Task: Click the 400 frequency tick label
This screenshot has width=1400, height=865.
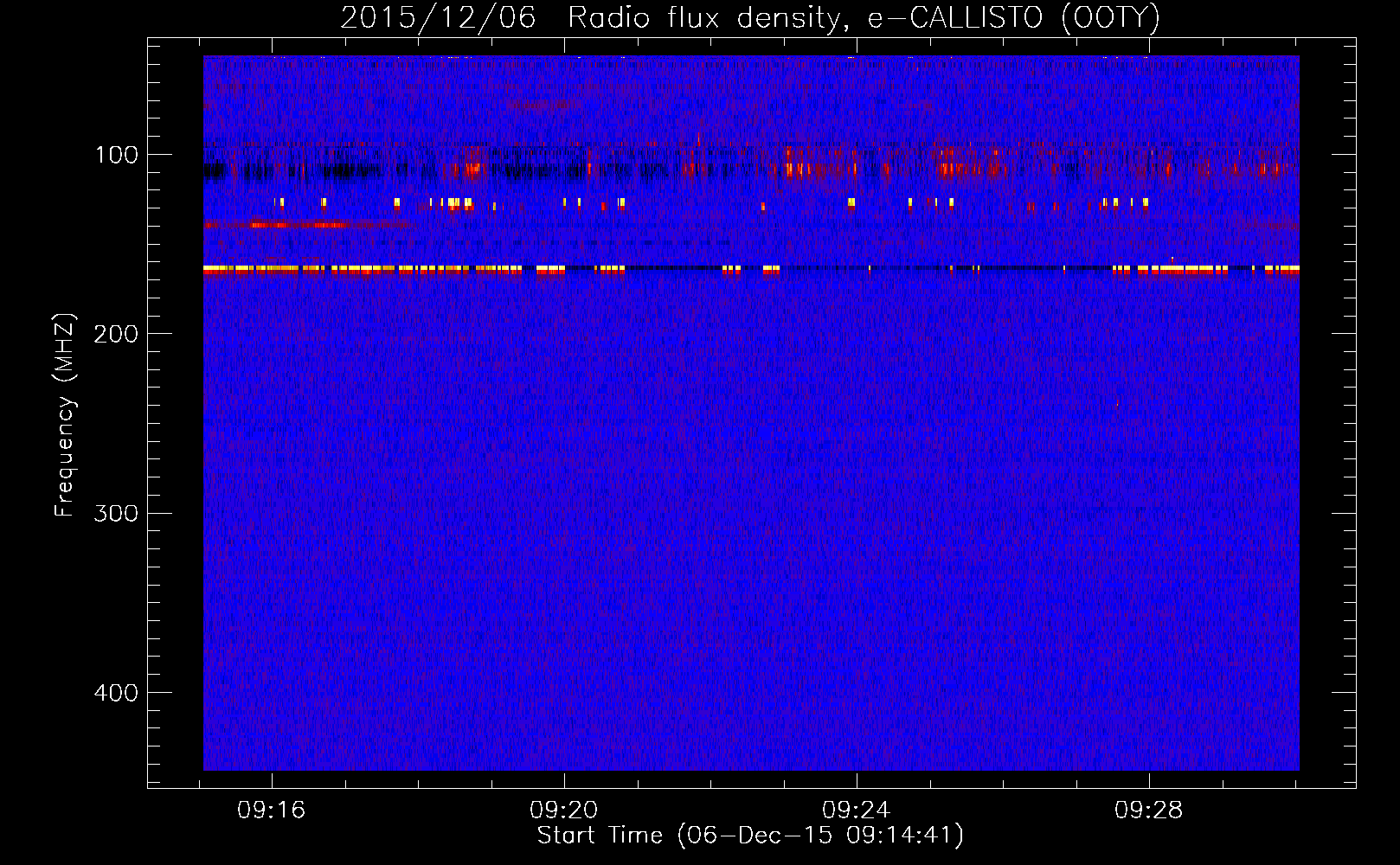Action: click(x=116, y=693)
